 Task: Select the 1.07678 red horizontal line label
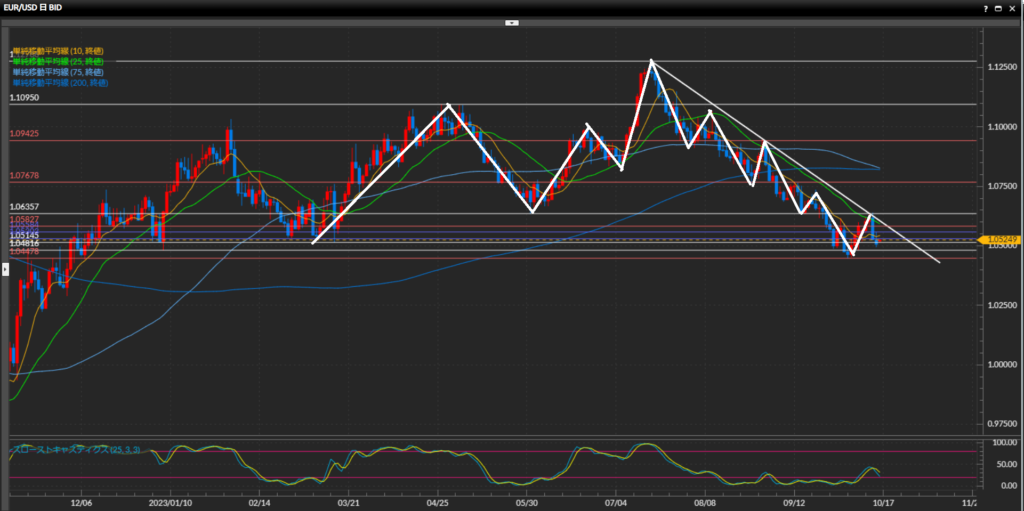(x=24, y=175)
